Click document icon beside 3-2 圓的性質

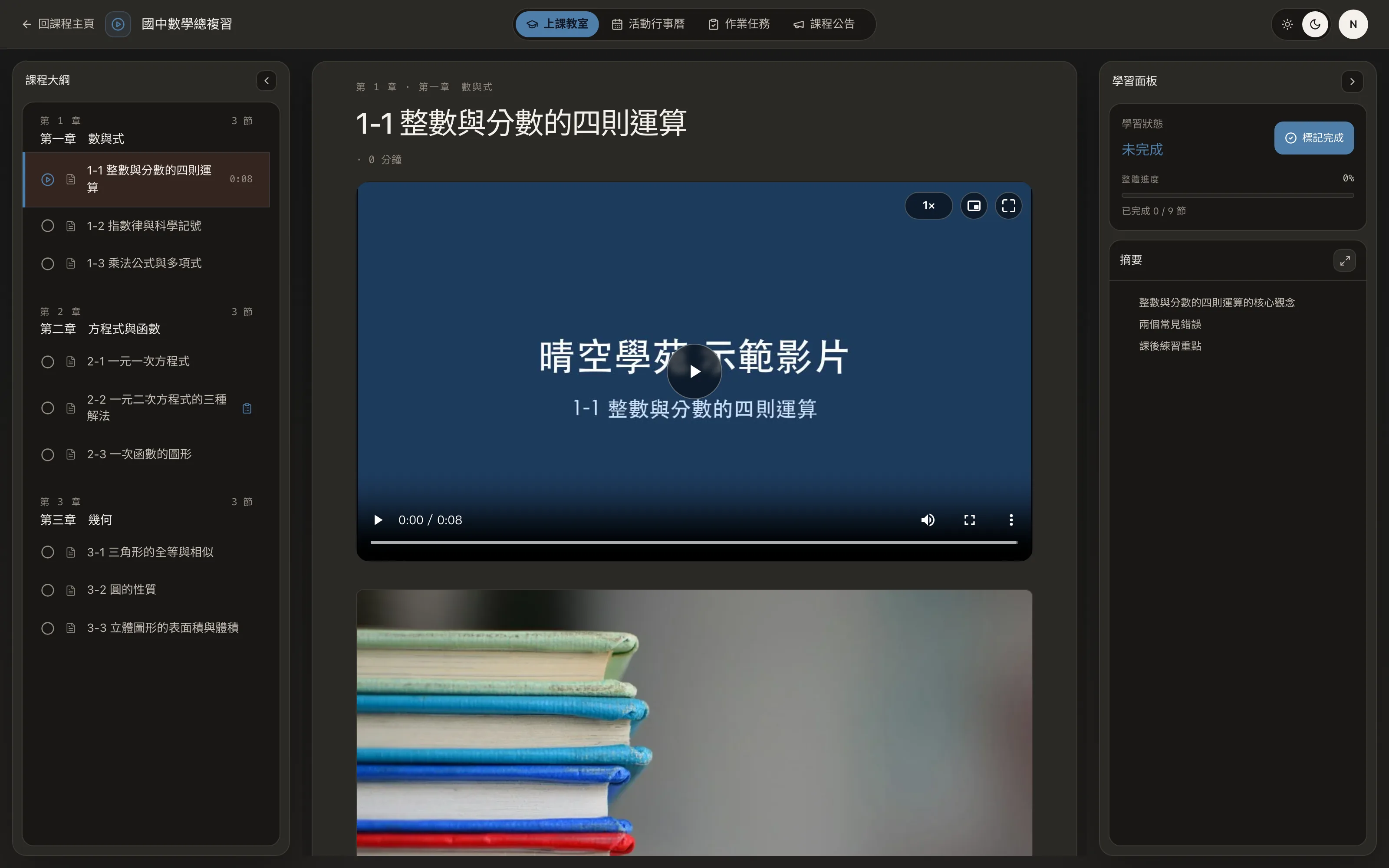(71, 590)
